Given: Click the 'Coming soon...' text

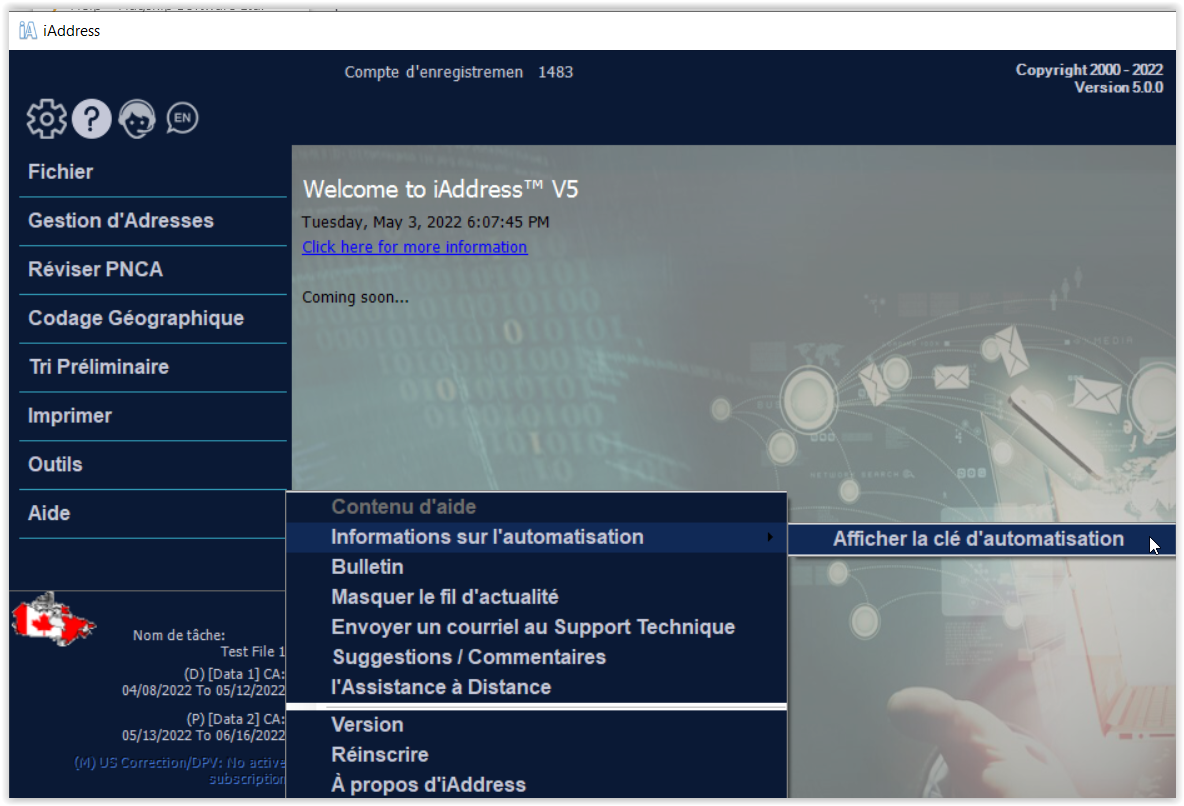Looking at the screenshot, I should pyautogui.click(x=355, y=298).
